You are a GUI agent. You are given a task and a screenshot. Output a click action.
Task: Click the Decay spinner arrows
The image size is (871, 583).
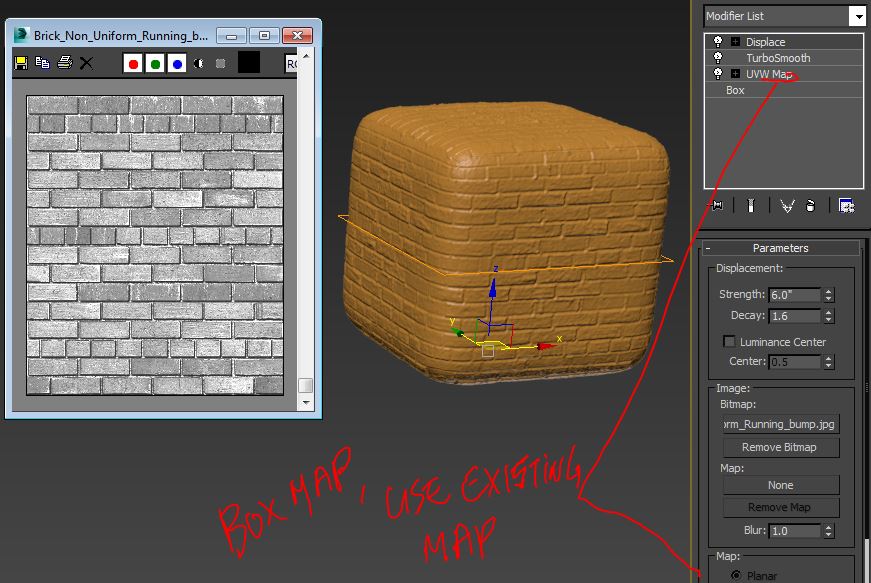828,316
